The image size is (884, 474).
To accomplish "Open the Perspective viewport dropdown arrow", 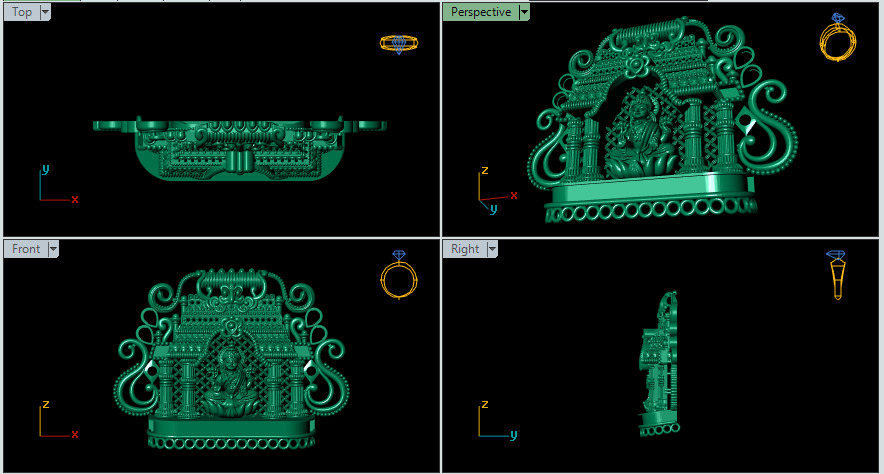I will click(524, 12).
